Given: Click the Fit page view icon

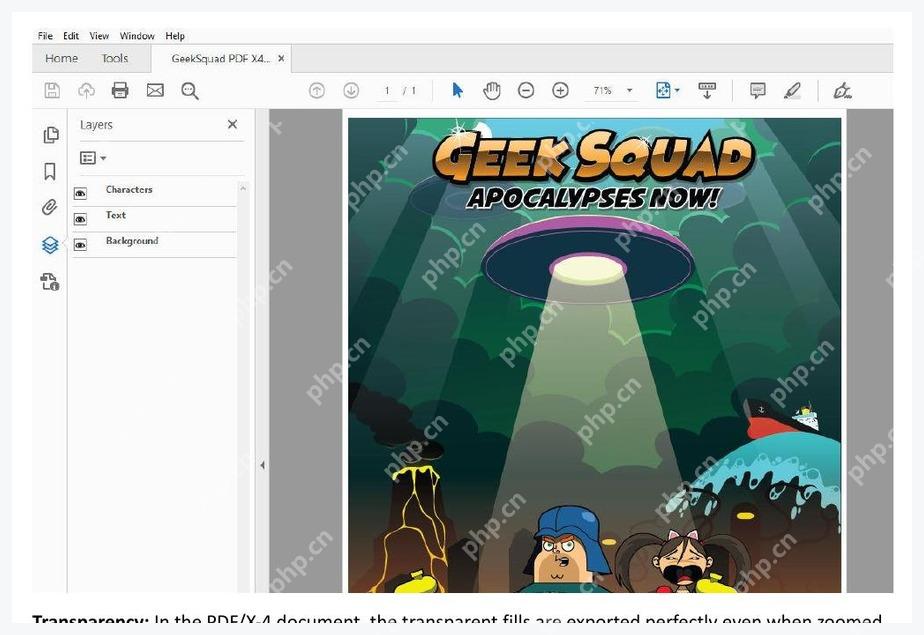Looking at the screenshot, I should [x=663, y=91].
